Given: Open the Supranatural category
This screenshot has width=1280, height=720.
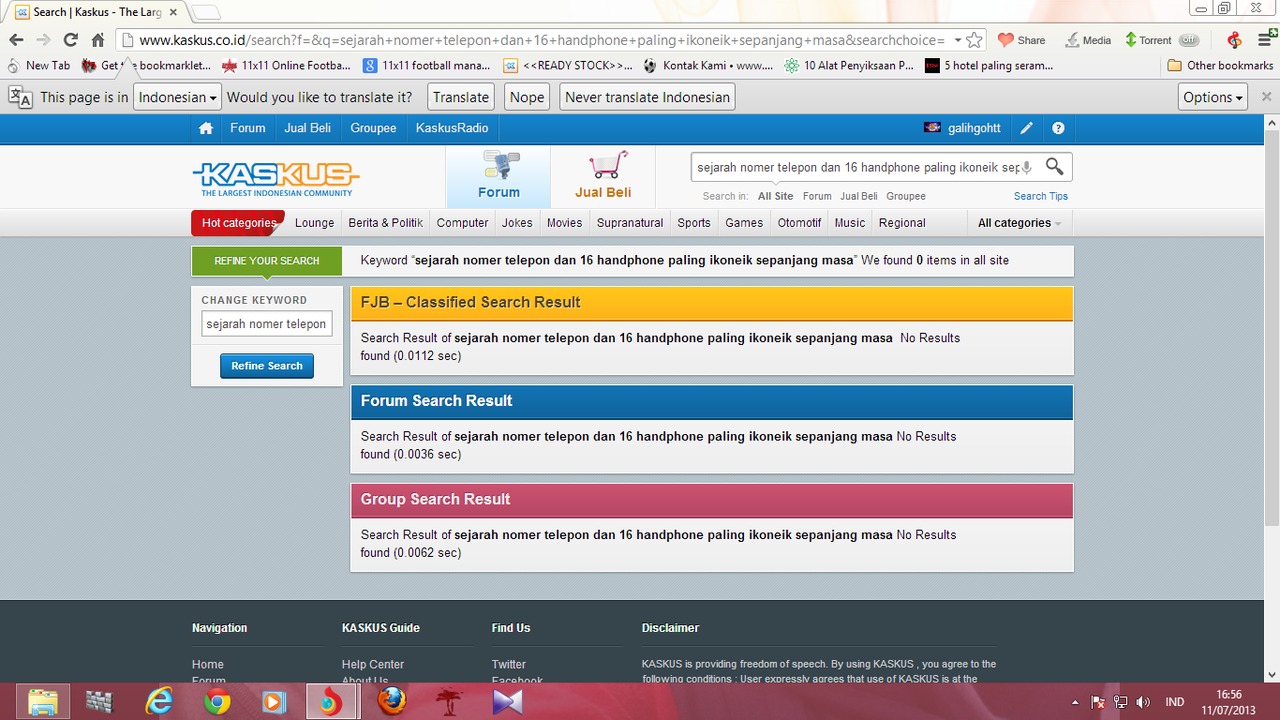Looking at the screenshot, I should [630, 223].
